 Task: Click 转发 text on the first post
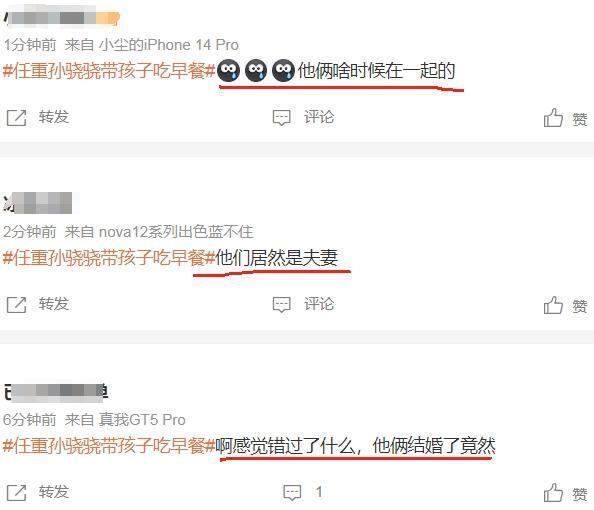(54, 117)
